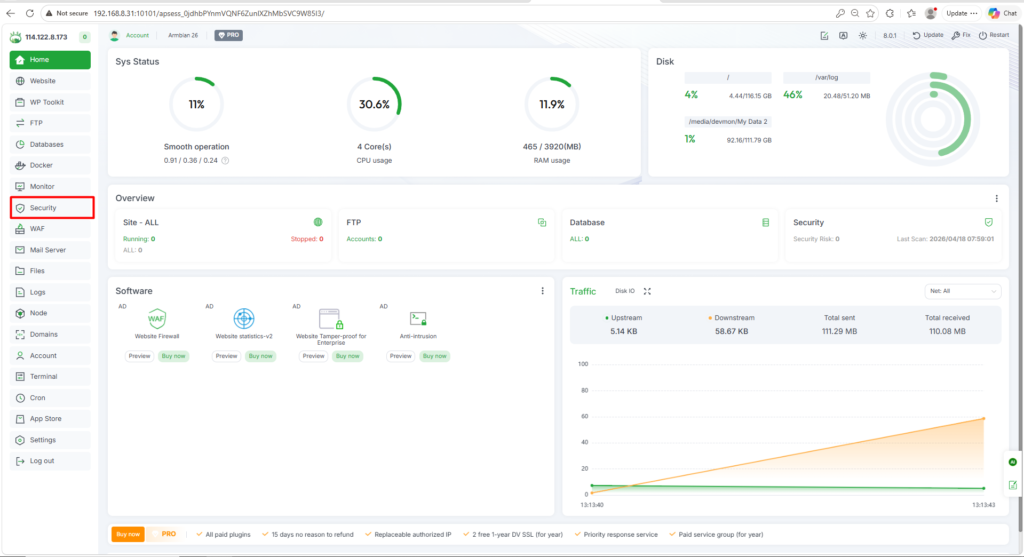Screen dimensions: 1024x557
Task: Open the Software three-dot options menu
Action: [x=543, y=291]
